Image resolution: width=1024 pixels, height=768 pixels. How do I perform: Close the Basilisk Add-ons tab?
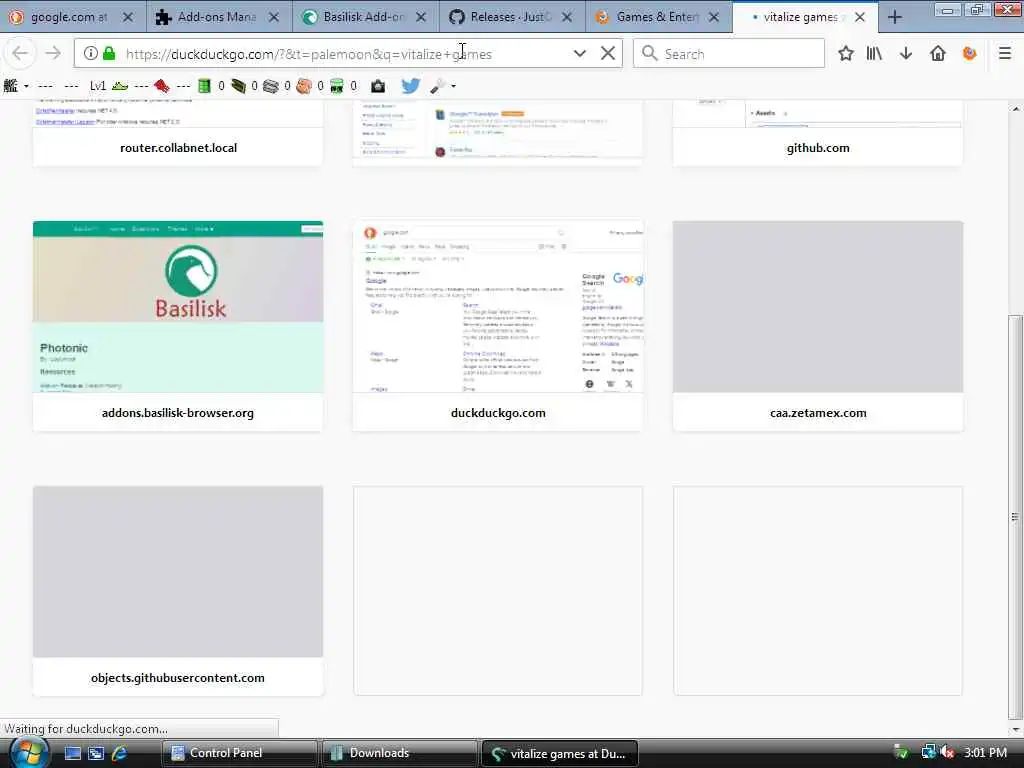pos(421,17)
